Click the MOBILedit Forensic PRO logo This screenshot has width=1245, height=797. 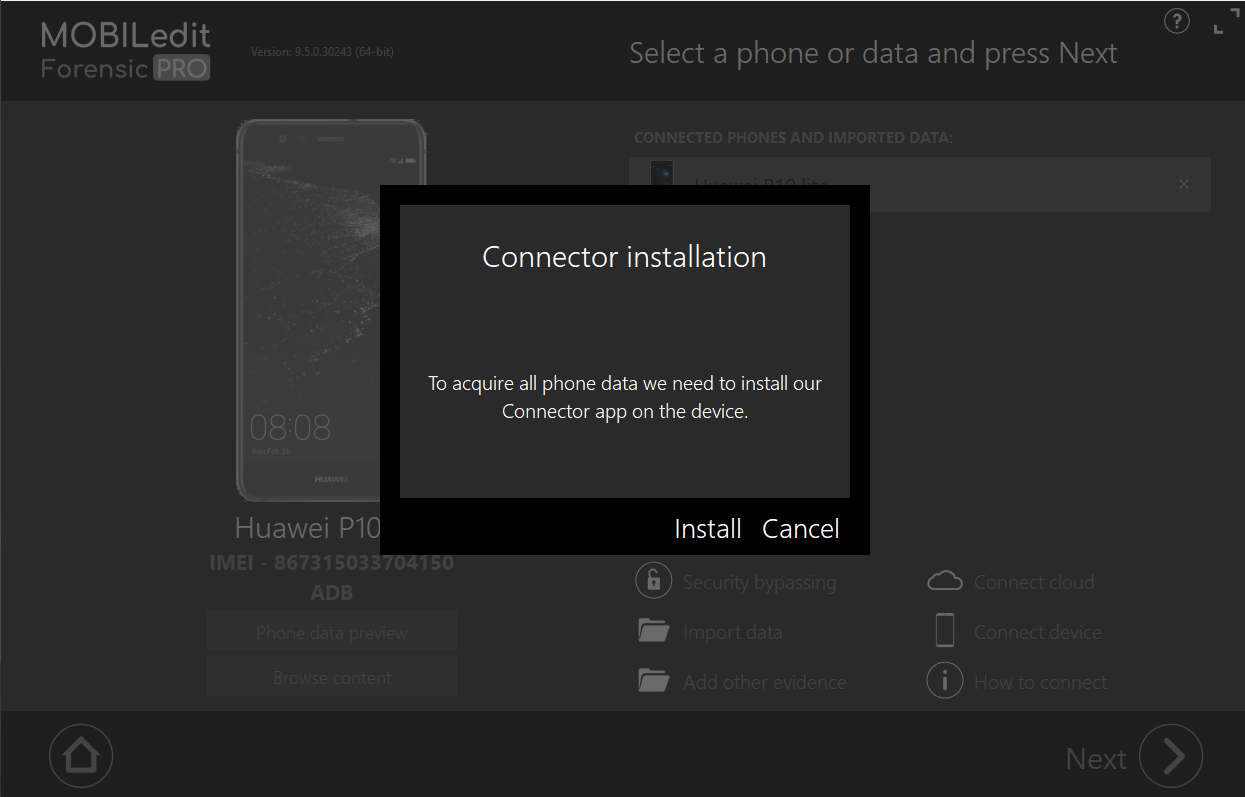[x=126, y=52]
